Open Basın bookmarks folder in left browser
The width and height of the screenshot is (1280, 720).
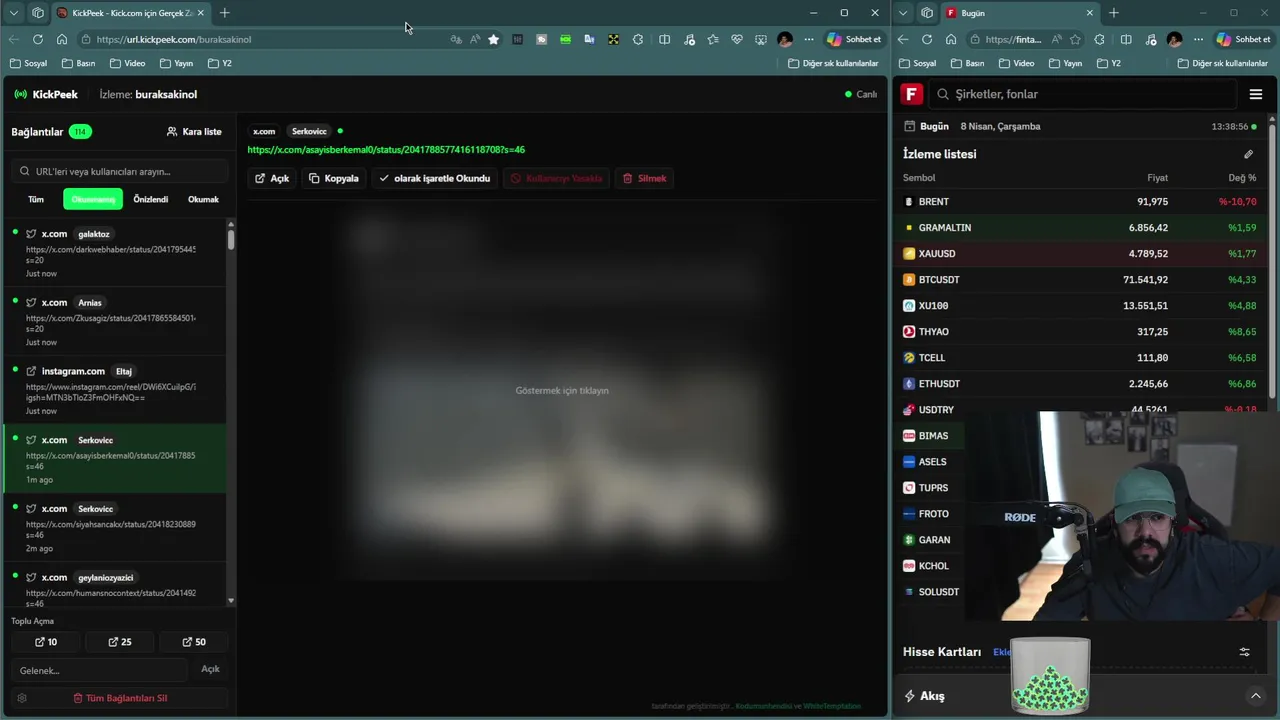[79, 63]
